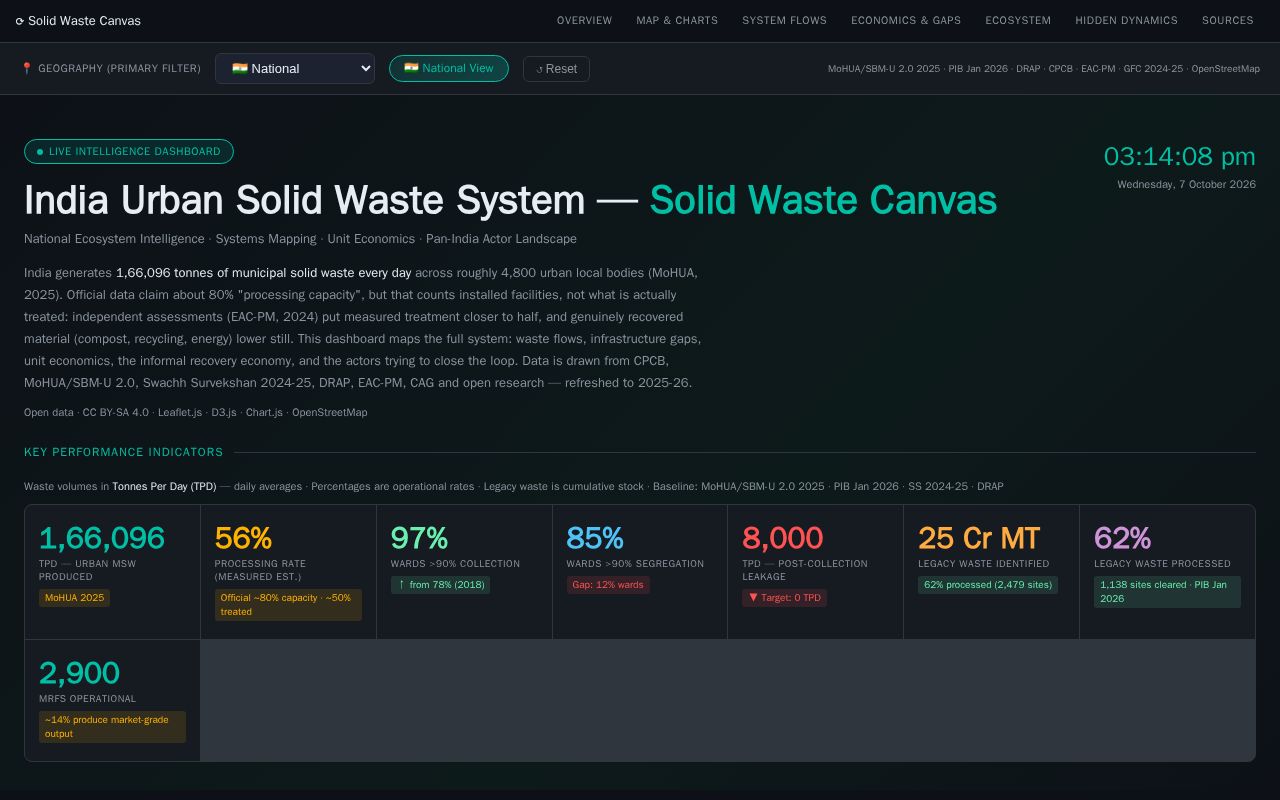
Task: Click the 8,000 leakage value
Action: tap(783, 538)
